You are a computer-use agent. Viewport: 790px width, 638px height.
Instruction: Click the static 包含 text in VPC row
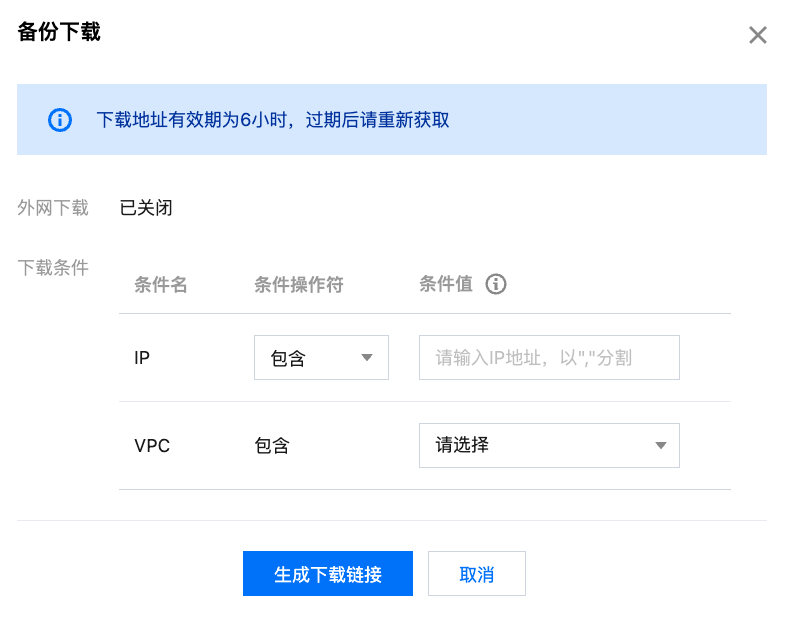pos(272,446)
